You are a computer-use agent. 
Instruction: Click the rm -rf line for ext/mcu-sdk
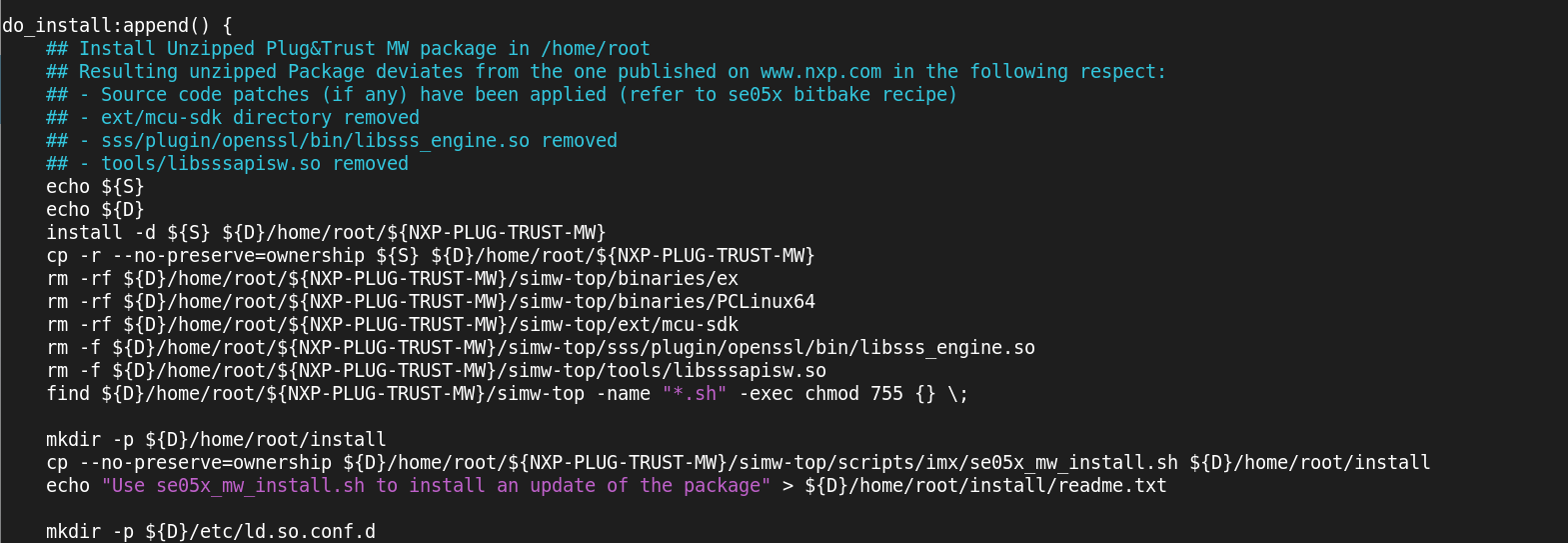tap(392, 324)
